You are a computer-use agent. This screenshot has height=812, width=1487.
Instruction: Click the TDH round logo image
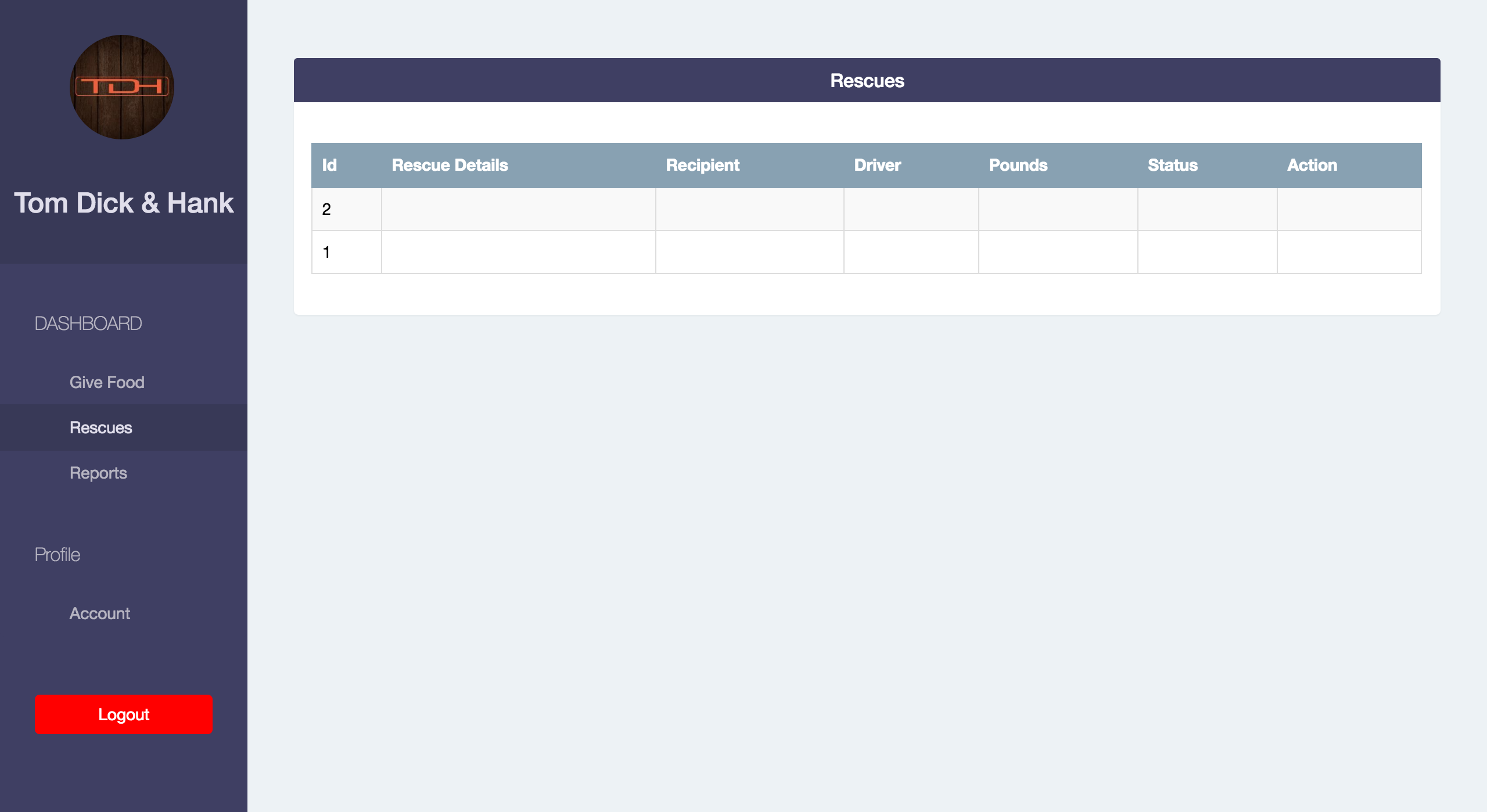[122, 87]
